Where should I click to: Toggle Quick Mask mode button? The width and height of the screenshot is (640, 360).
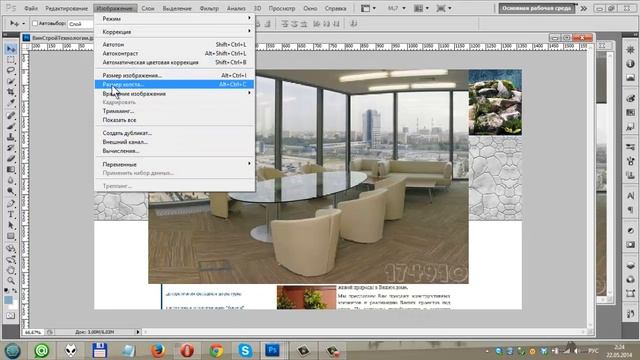pos(11,316)
